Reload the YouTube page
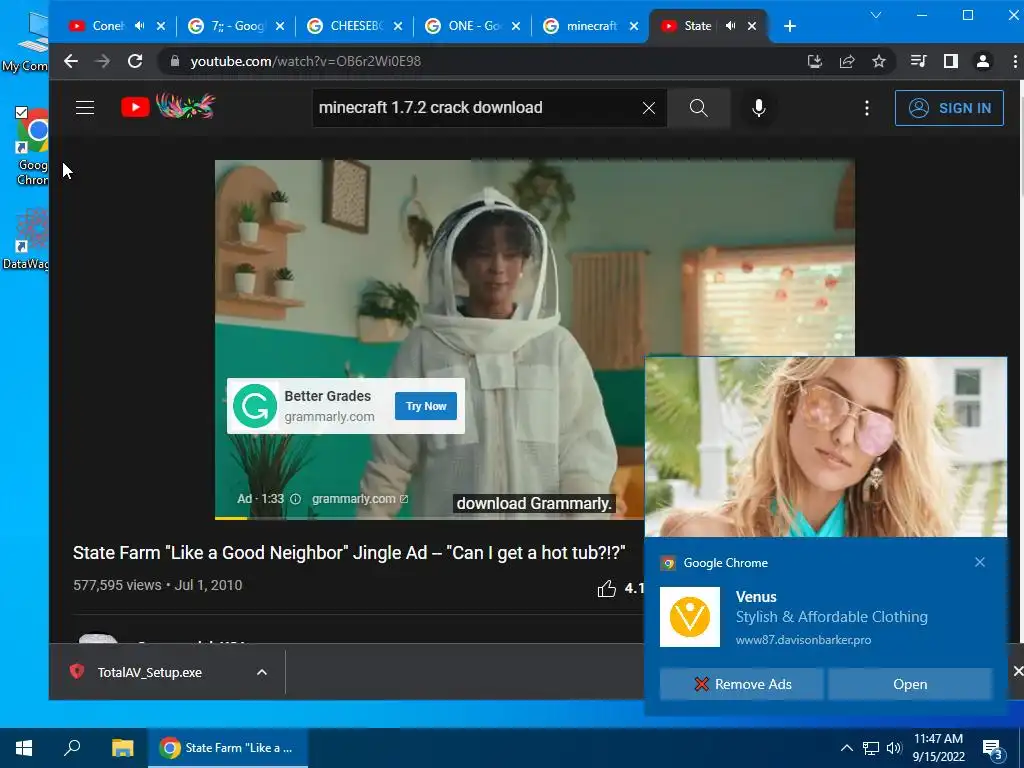Image resolution: width=1024 pixels, height=768 pixels. (x=135, y=61)
